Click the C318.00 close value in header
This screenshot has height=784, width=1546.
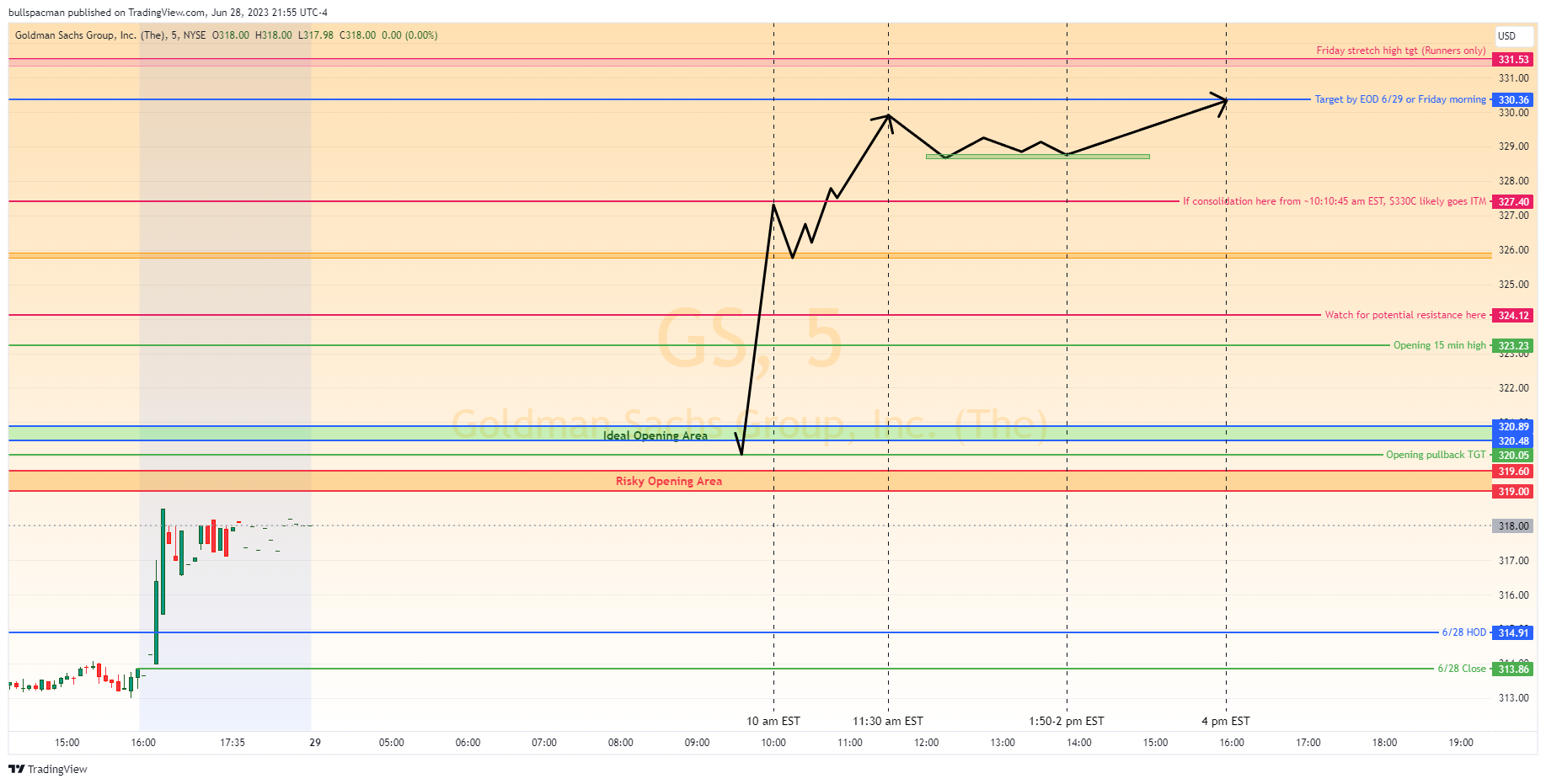pyautogui.click(x=357, y=35)
